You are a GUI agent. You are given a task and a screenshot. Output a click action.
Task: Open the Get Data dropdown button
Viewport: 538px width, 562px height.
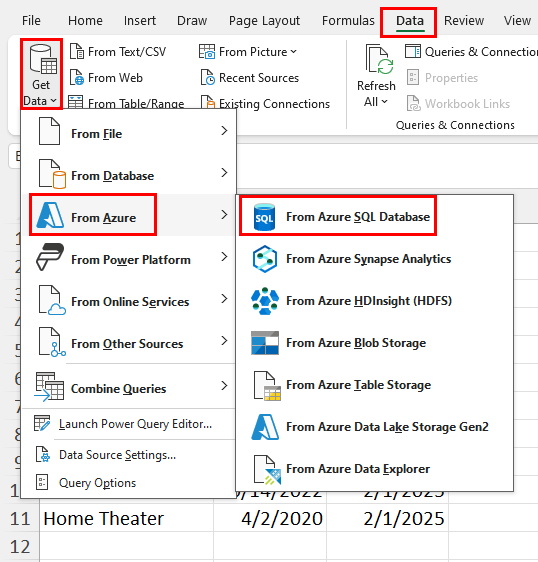point(41,74)
